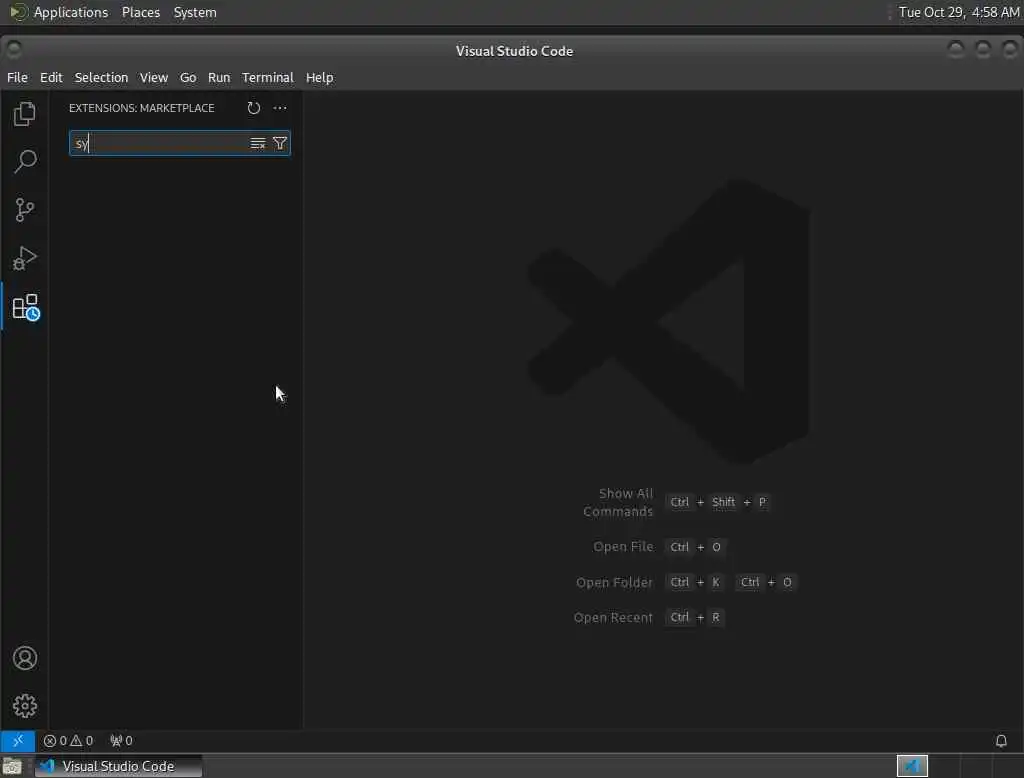Open the Run and Debug view
The height and width of the screenshot is (778, 1024).
tap(25, 258)
